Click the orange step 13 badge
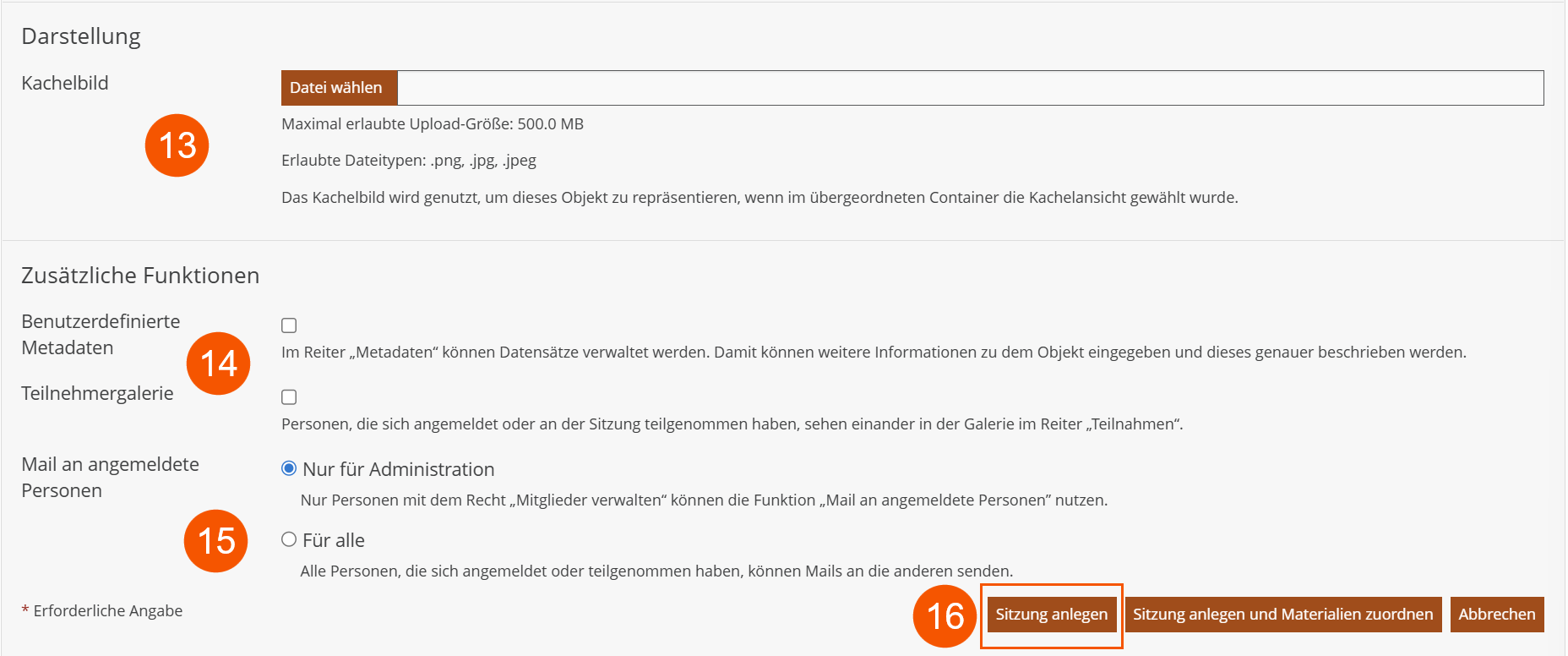 [177, 145]
